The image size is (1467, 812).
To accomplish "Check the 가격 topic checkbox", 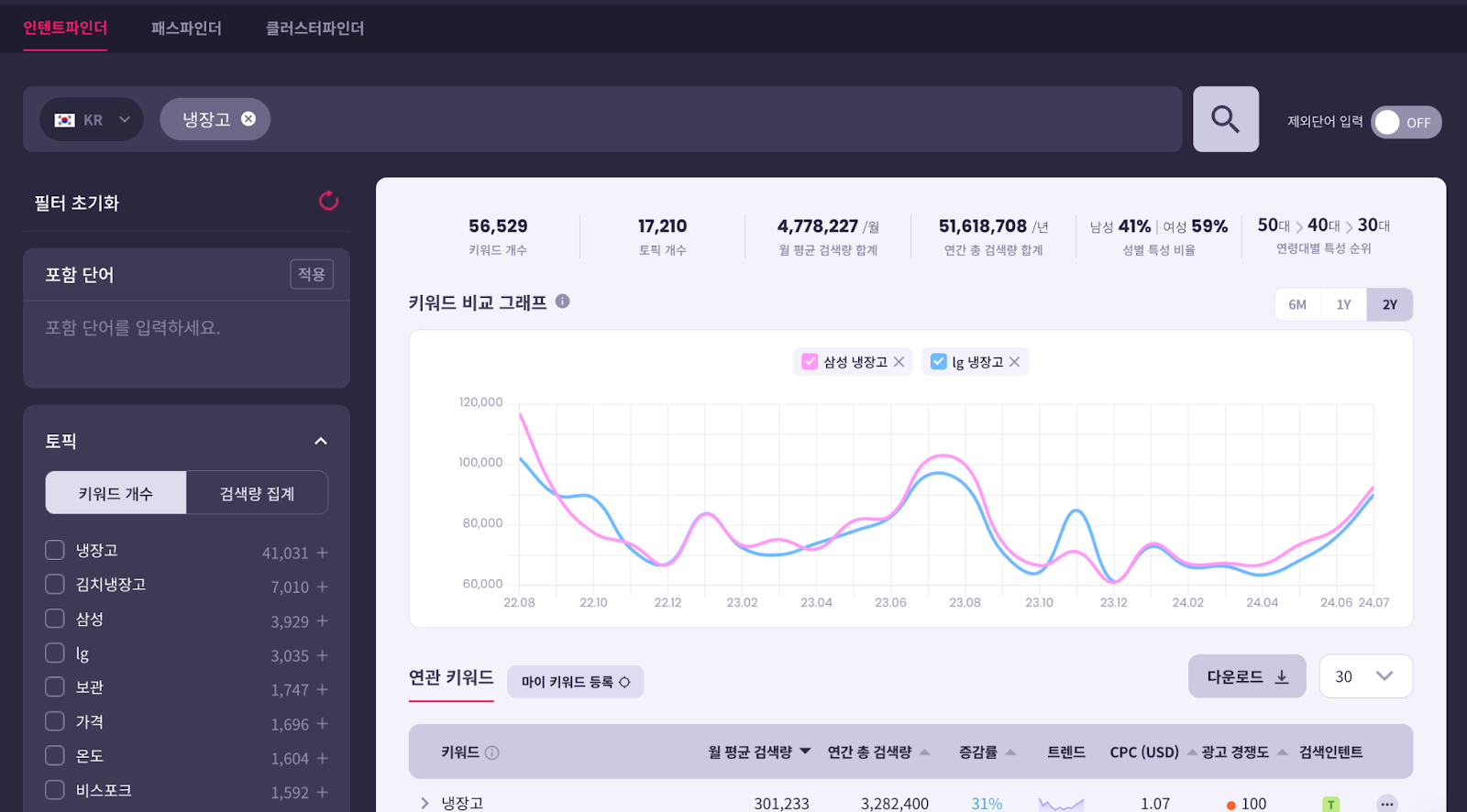I will (55, 721).
